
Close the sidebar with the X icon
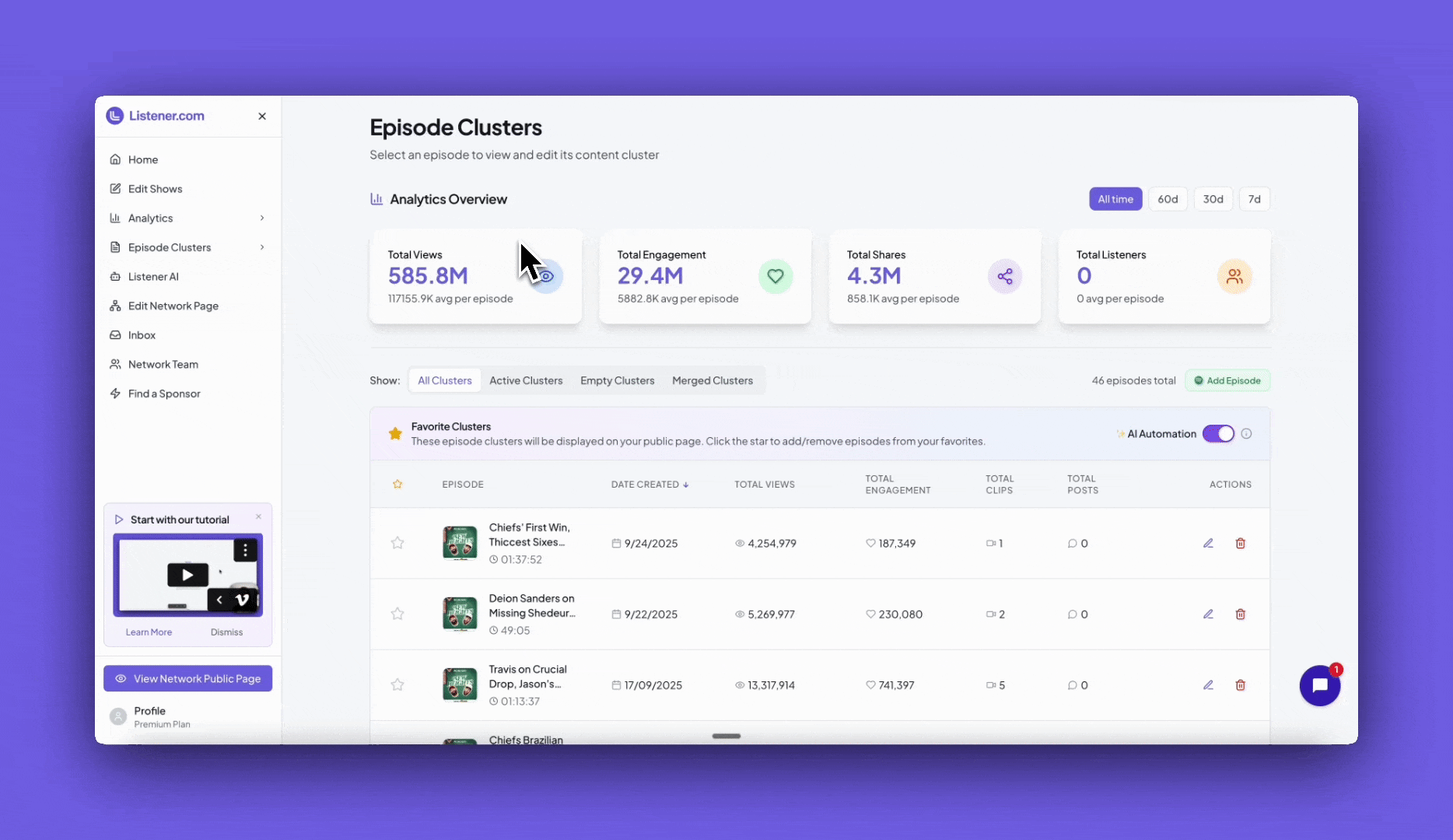tap(262, 116)
